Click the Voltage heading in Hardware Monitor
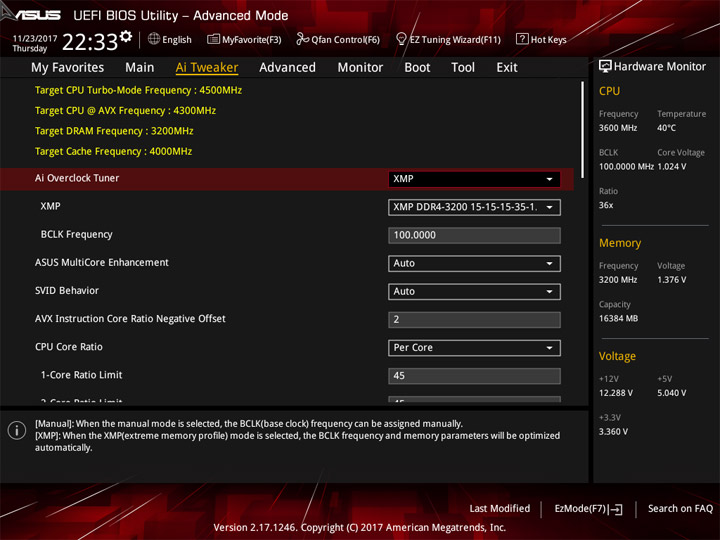 (x=617, y=356)
